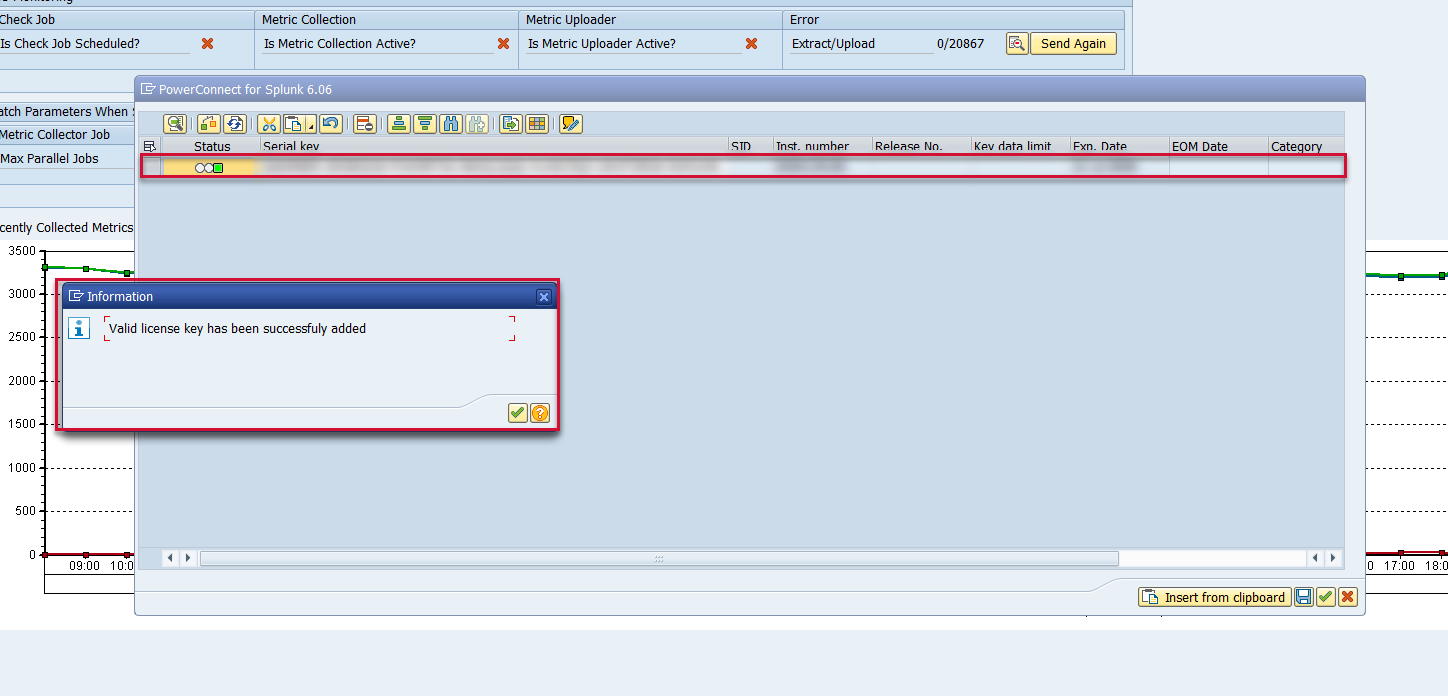The image size is (1448, 696).
Task: Click the Details magnifier icon in toolbar
Action: [x=176, y=124]
